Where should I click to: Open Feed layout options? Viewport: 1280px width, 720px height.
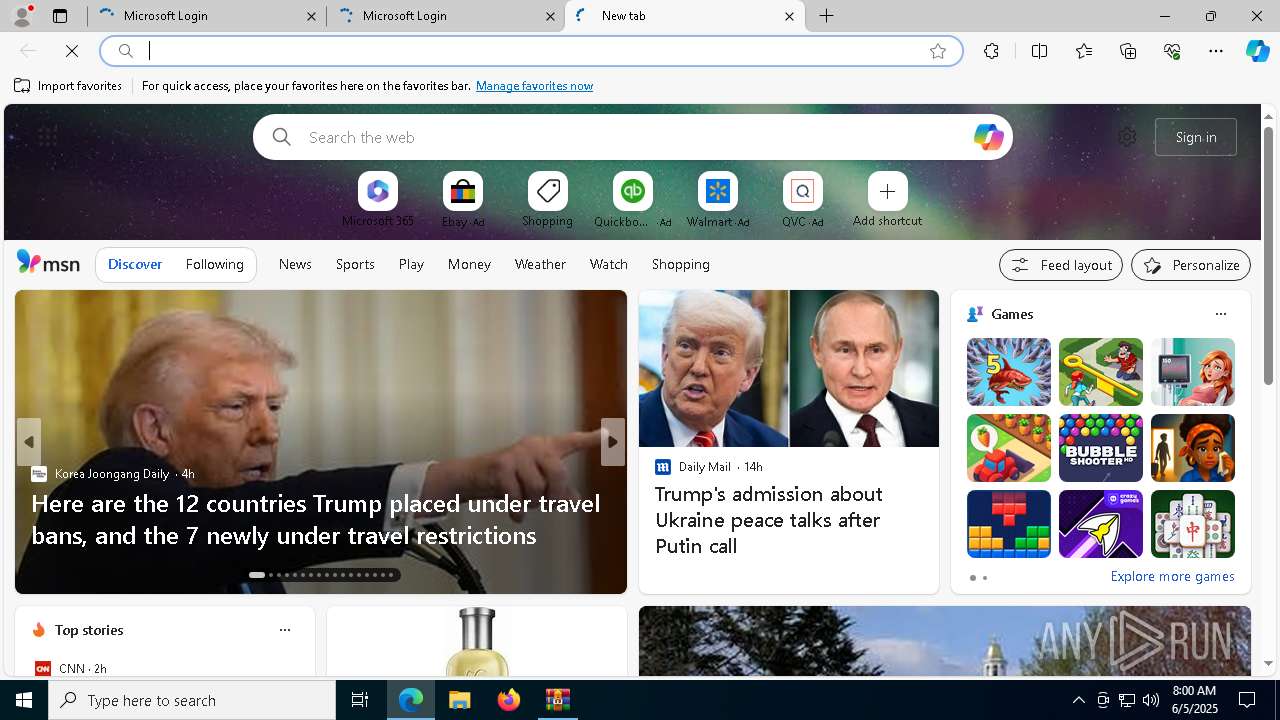point(1061,265)
